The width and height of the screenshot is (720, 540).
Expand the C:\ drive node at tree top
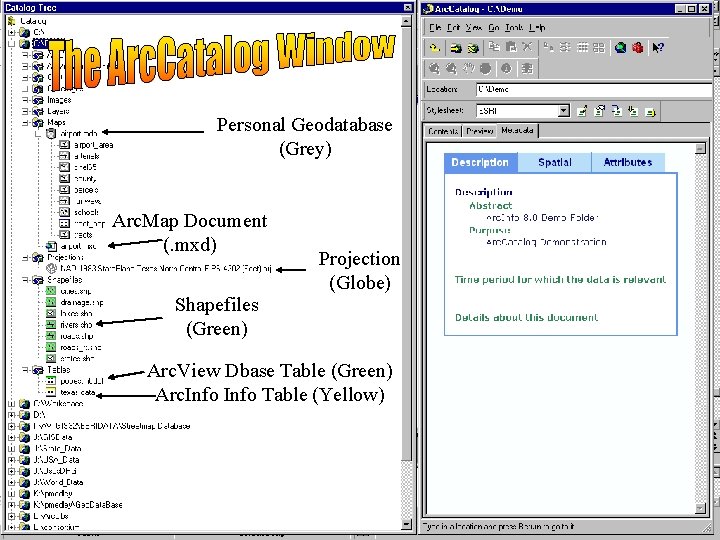click(12, 33)
